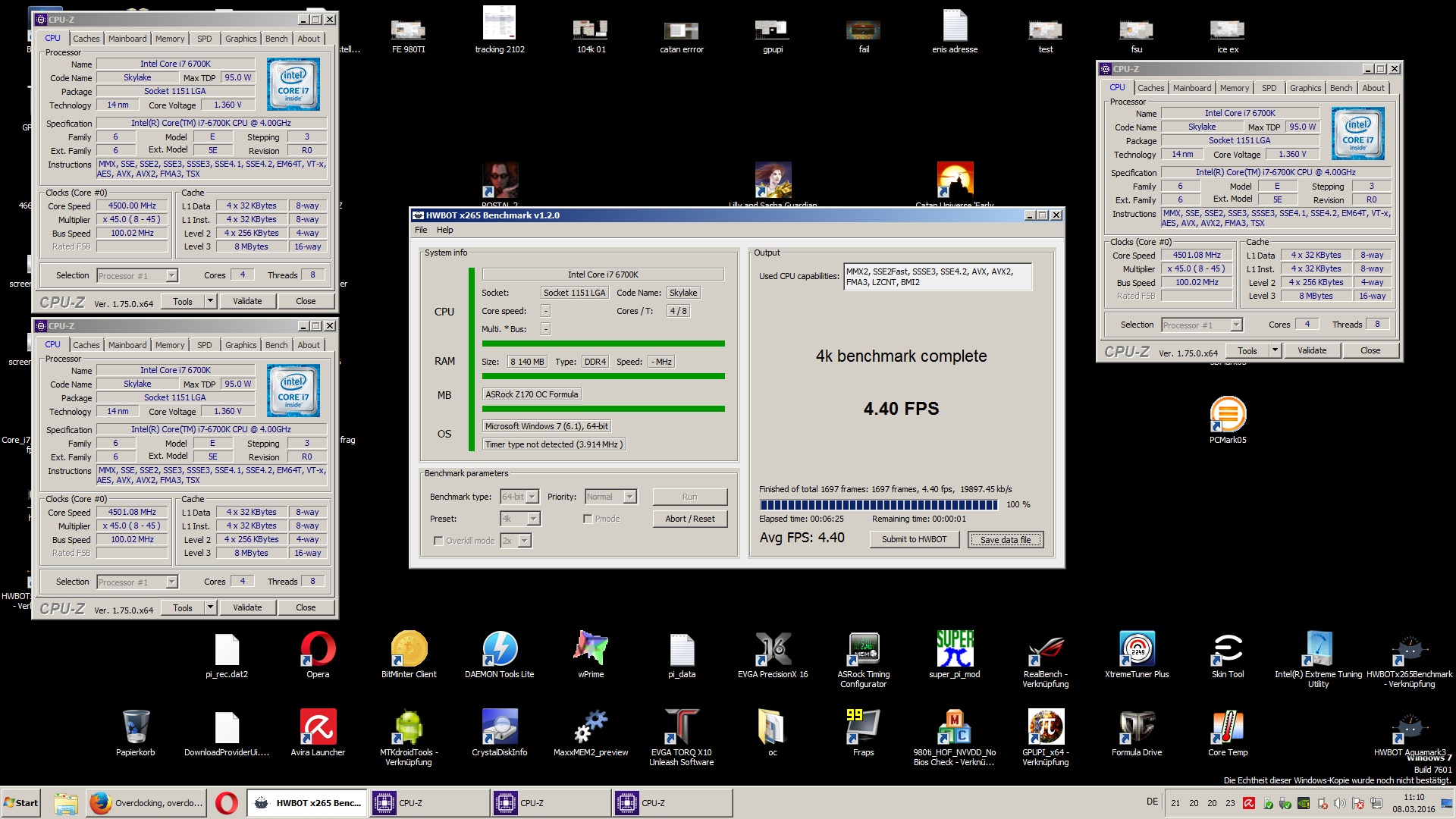1456x819 pixels.
Task: Click Opera icon in taskbar
Action: [227, 803]
